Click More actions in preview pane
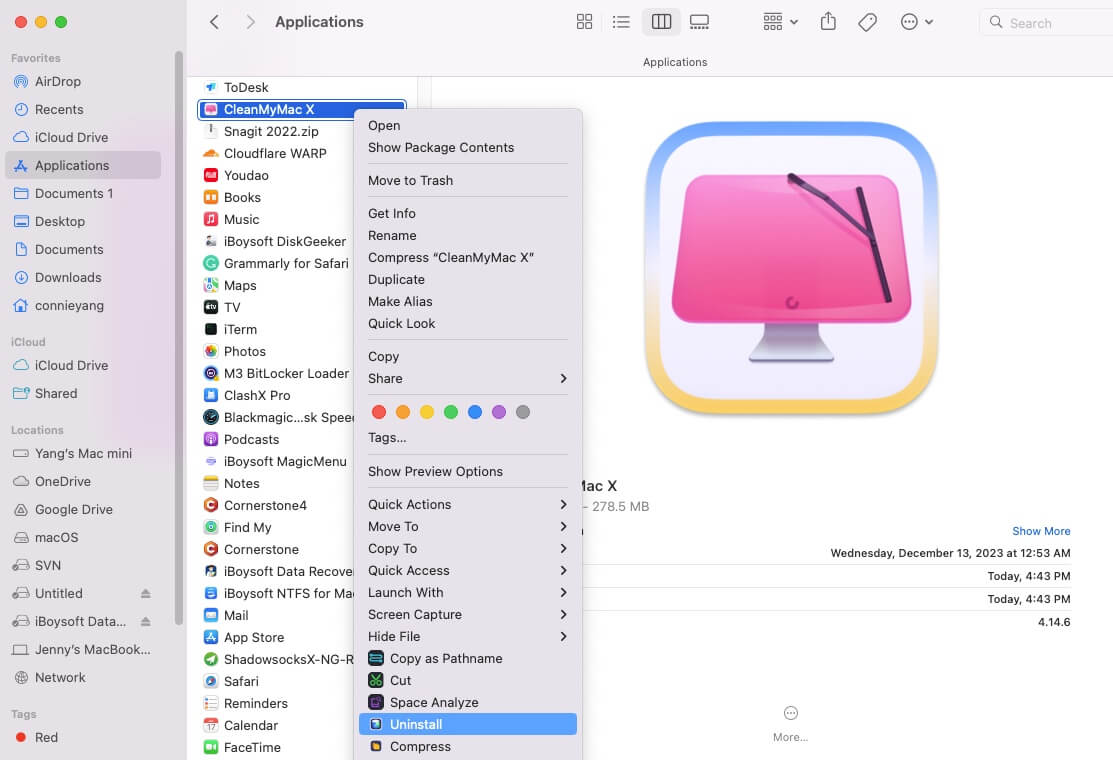The image size is (1113, 760). (x=790, y=723)
